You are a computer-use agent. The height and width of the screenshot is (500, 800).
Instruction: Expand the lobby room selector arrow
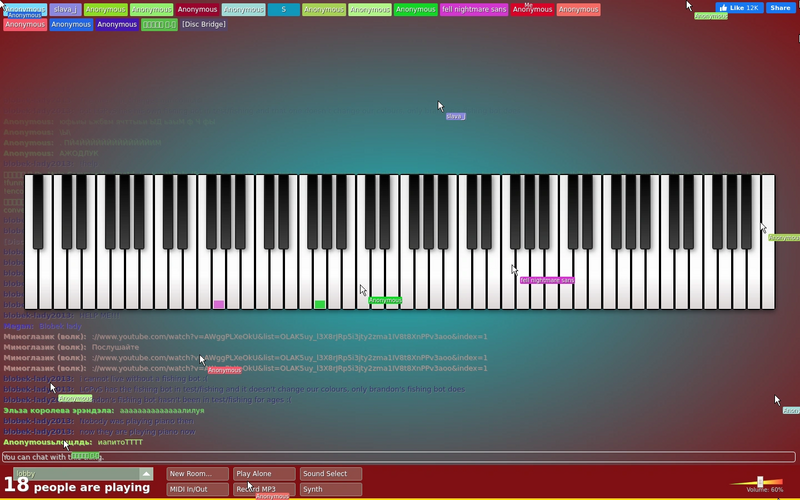click(x=146, y=474)
